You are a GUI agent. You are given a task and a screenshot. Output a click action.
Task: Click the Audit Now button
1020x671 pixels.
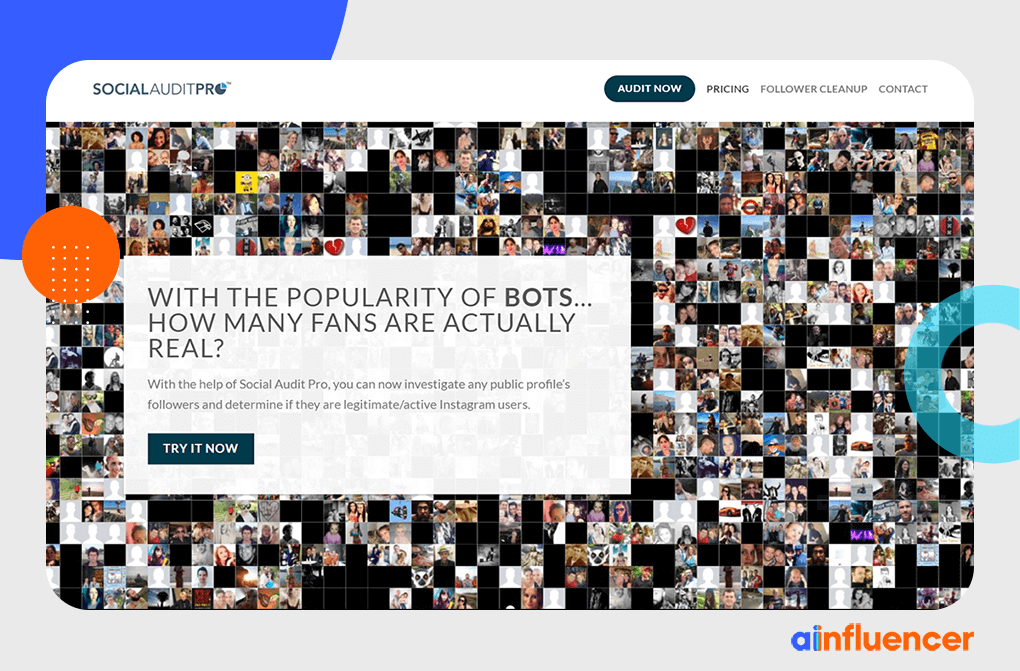click(x=649, y=89)
